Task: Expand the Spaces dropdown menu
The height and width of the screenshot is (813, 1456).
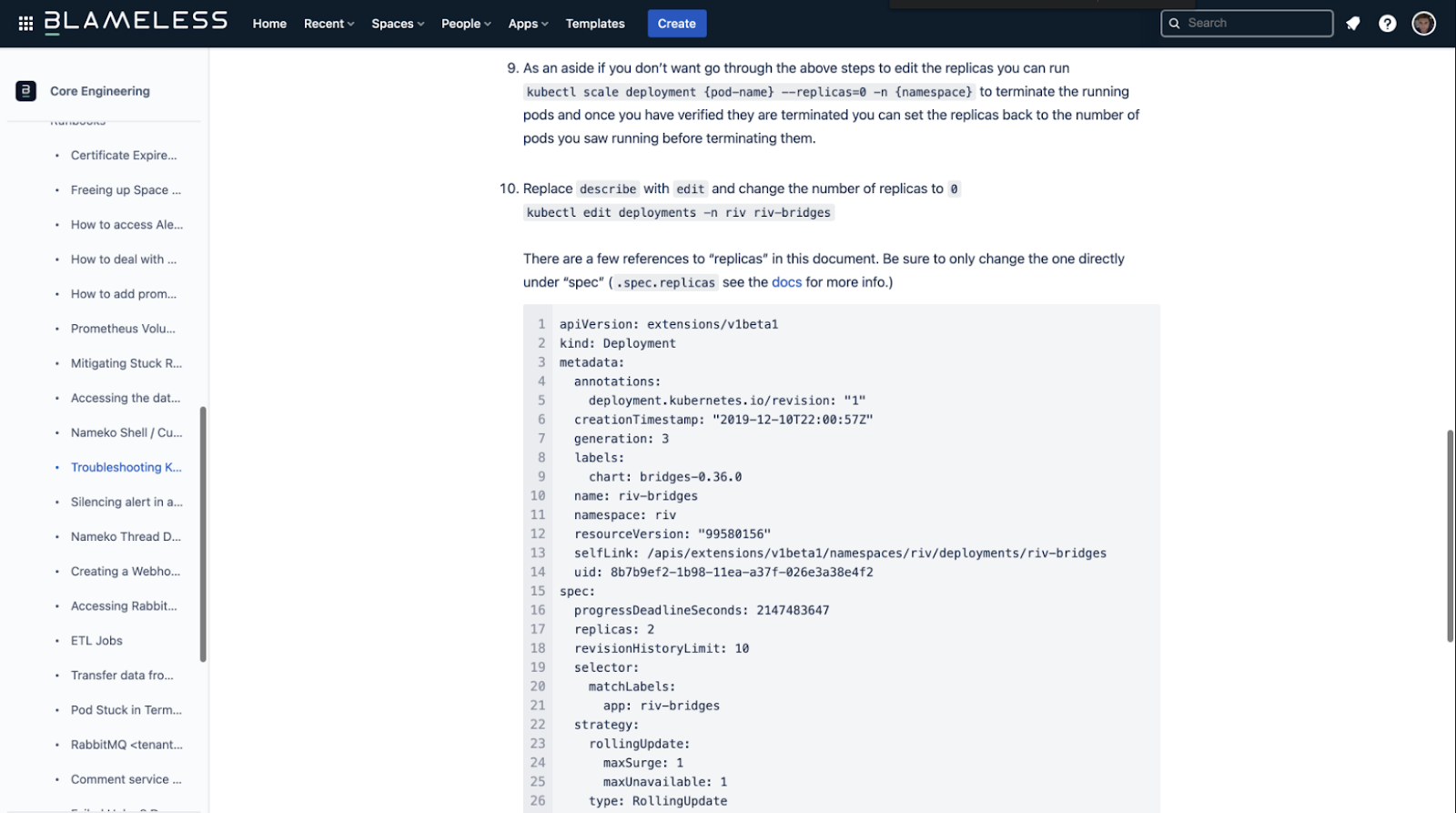Action: click(x=398, y=24)
